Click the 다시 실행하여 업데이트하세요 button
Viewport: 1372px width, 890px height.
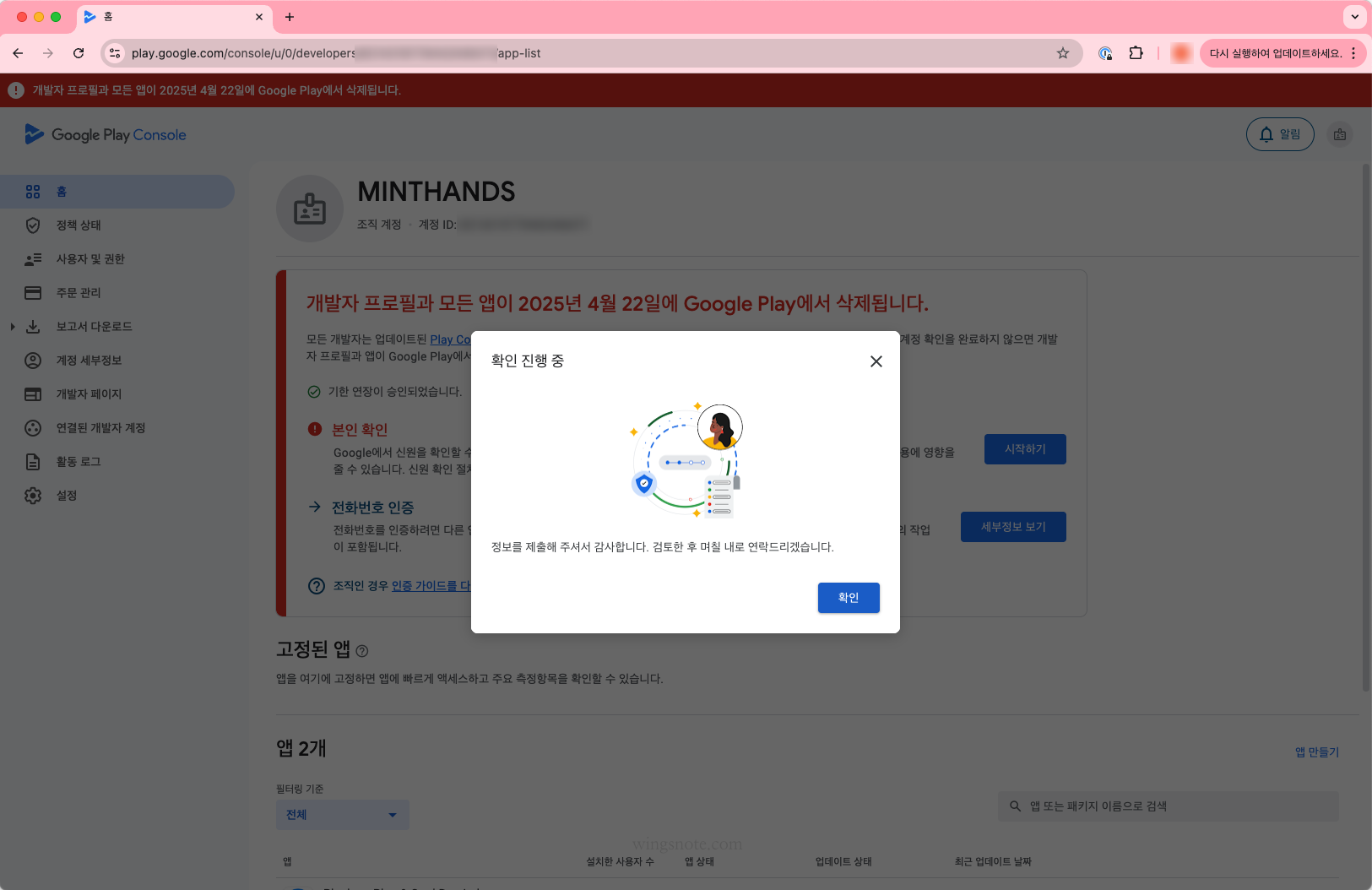[x=1275, y=53]
